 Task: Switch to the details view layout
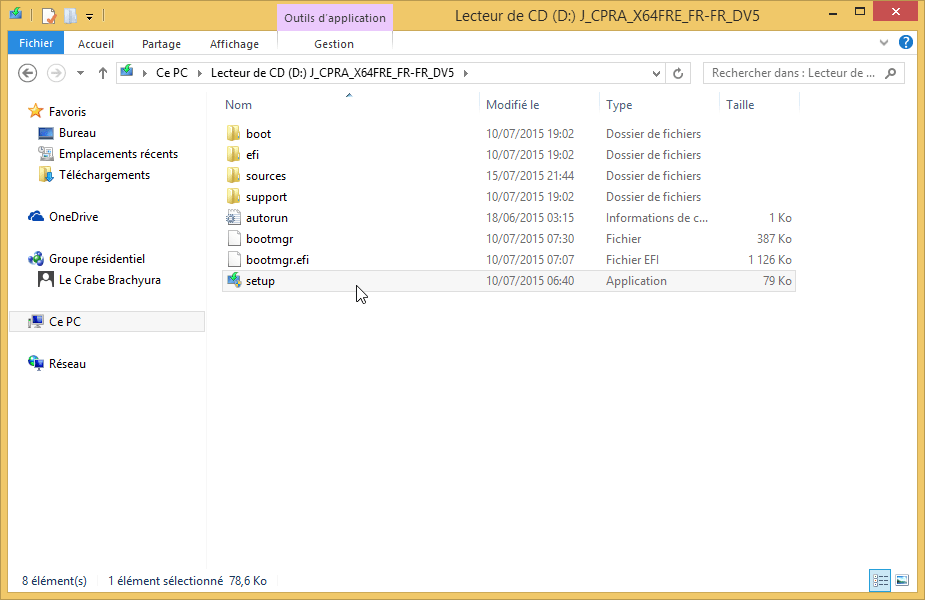(x=880, y=581)
